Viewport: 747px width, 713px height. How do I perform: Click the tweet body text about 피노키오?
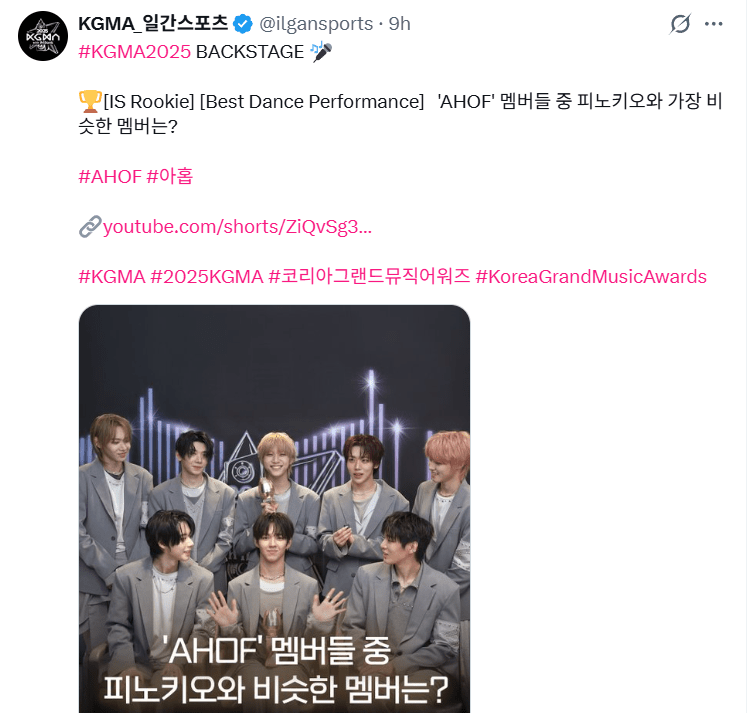(x=400, y=114)
